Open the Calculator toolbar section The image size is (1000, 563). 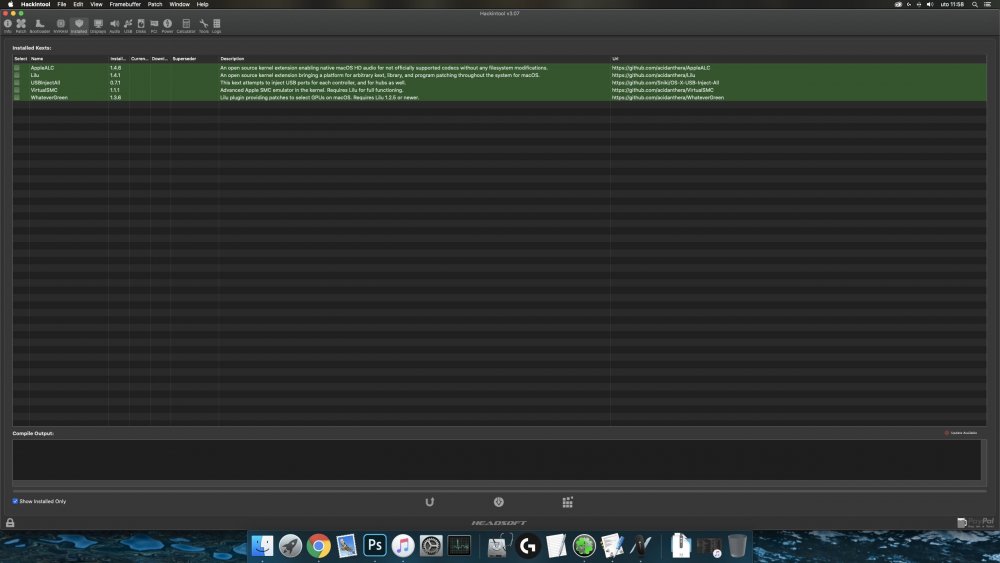tap(186, 26)
